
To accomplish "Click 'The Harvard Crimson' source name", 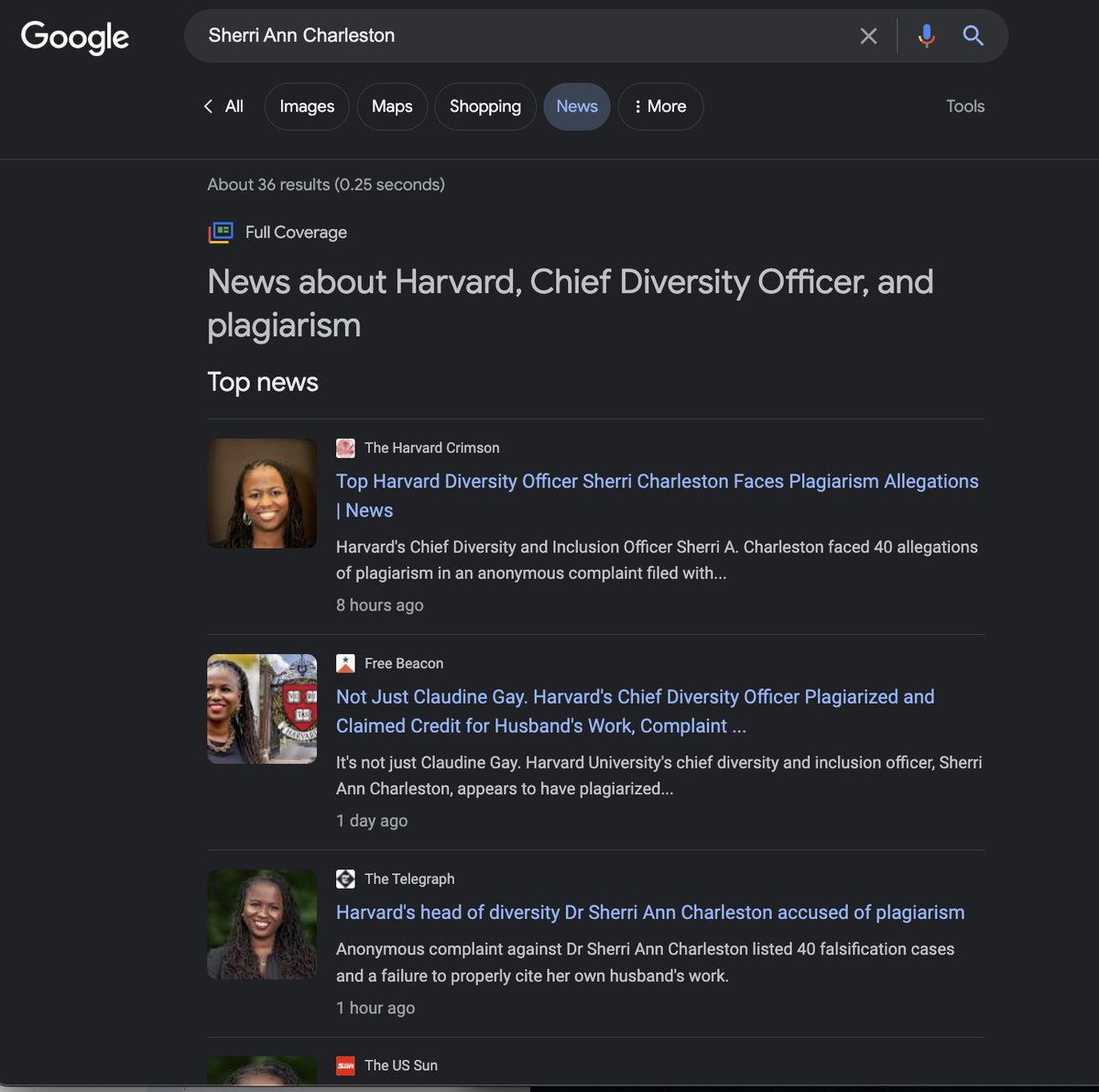I will (x=432, y=448).
